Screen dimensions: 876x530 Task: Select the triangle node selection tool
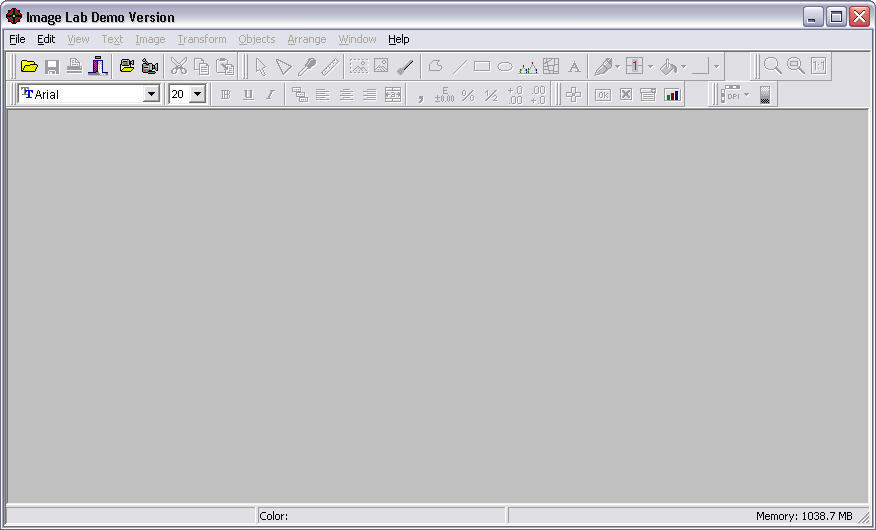pyautogui.click(x=284, y=66)
